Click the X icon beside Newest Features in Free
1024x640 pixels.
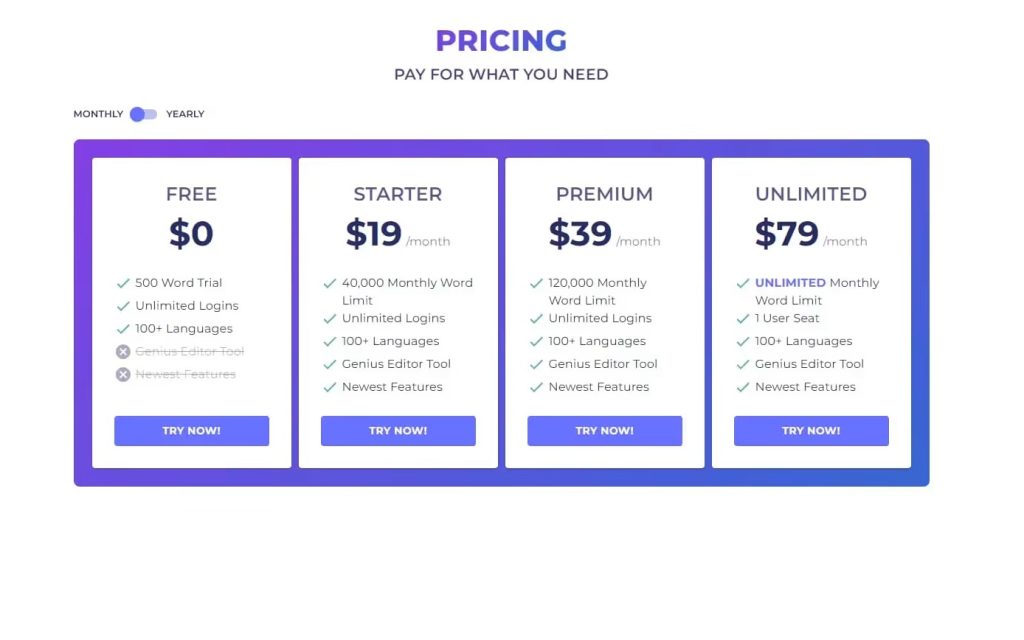[x=123, y=375]
